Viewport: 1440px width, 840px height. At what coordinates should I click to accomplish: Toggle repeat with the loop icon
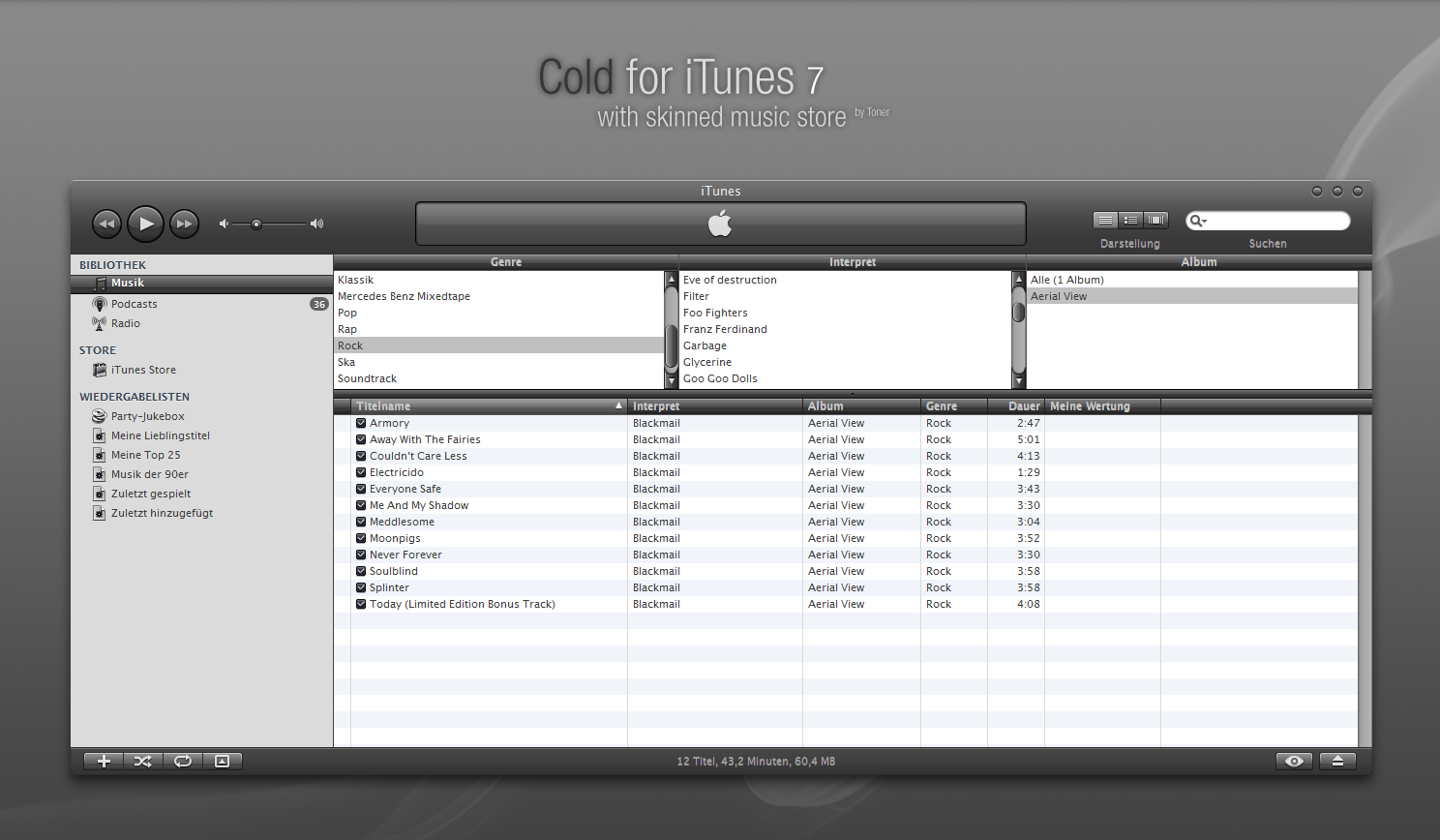pyautogui.click(x=183, y=762)
